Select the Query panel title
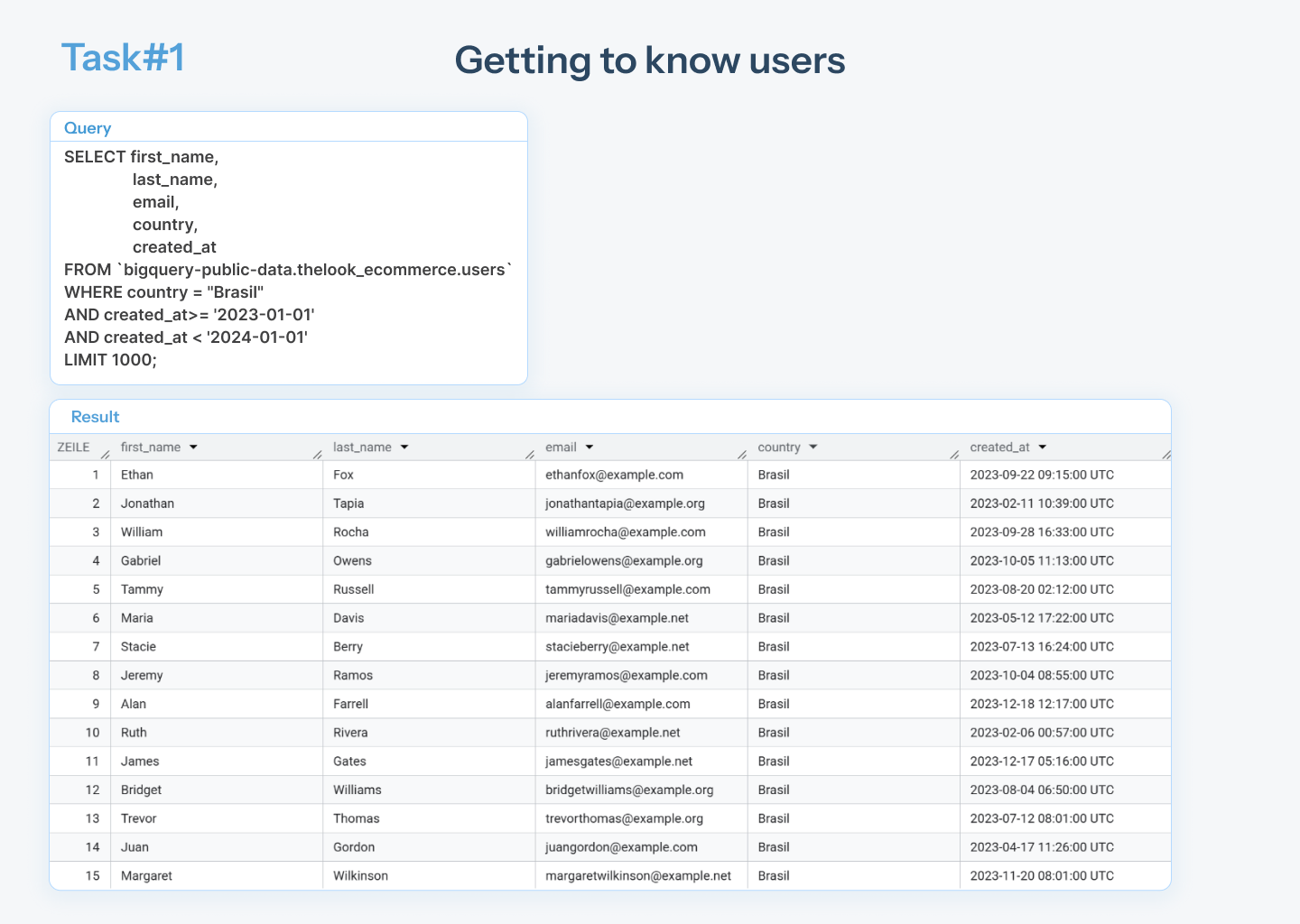The height and width of the screenshot is (924, 1300). tap(88, 128)
